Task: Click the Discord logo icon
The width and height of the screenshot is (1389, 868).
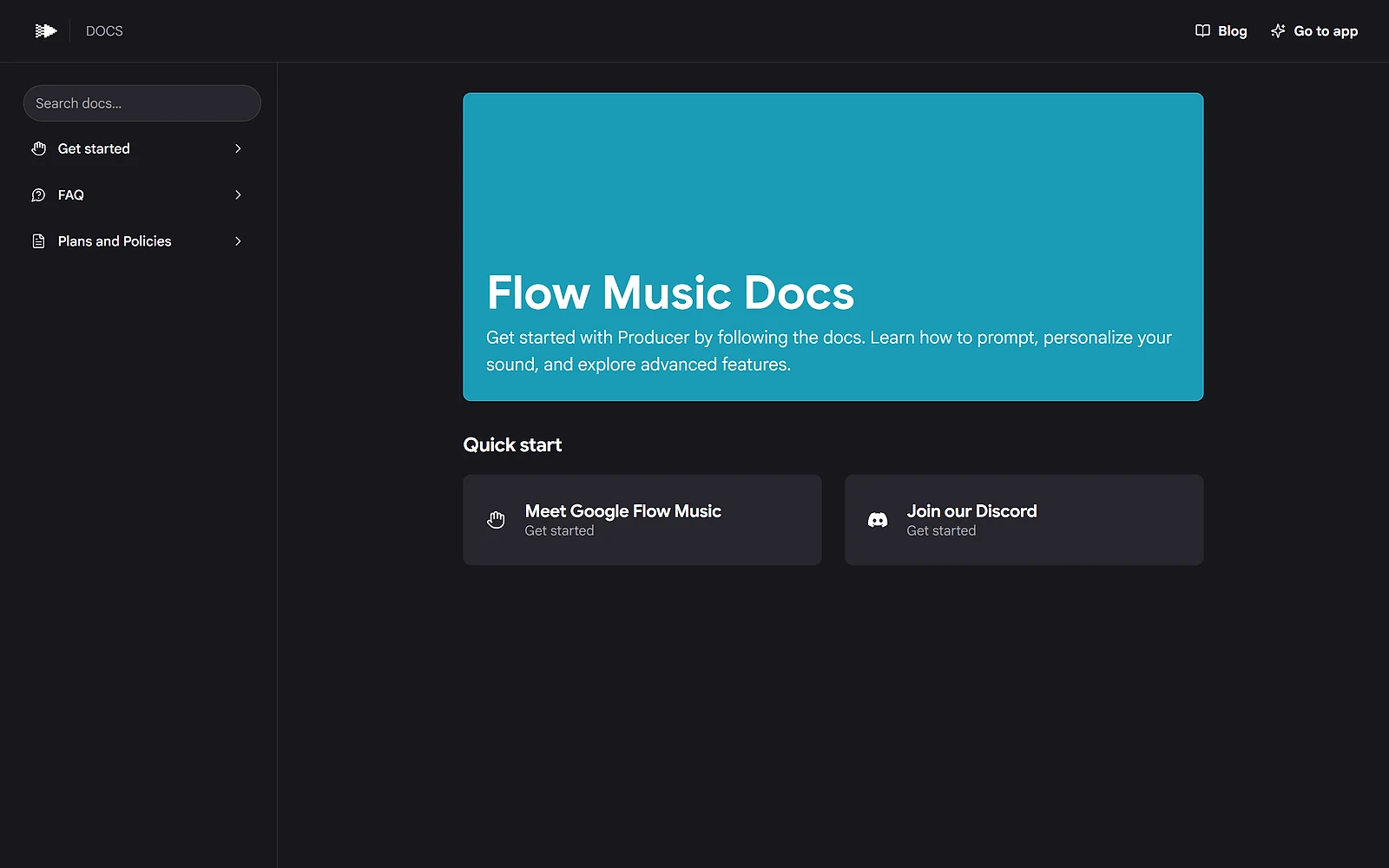Action: click(x=878, y=520)
